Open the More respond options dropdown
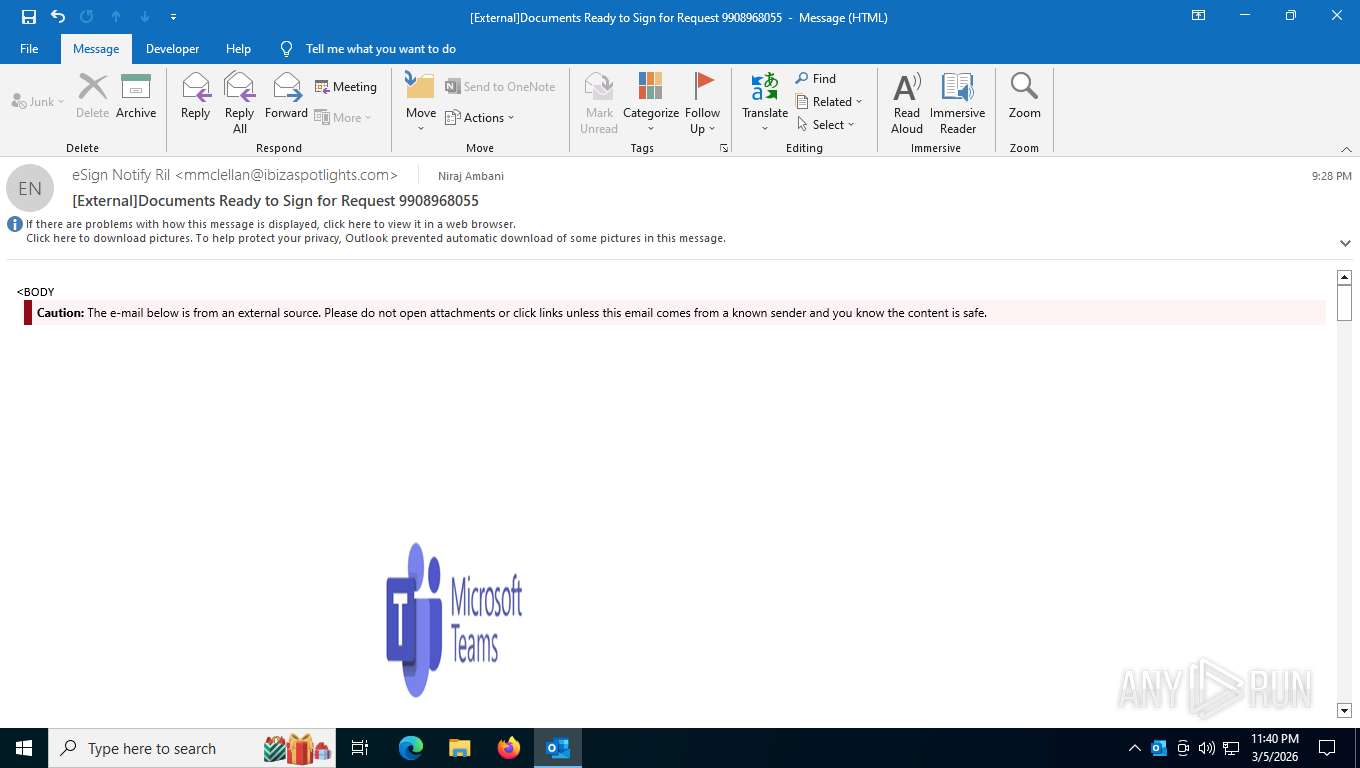The height and width of the screenshot is (768, 1360). coord(343,117)
